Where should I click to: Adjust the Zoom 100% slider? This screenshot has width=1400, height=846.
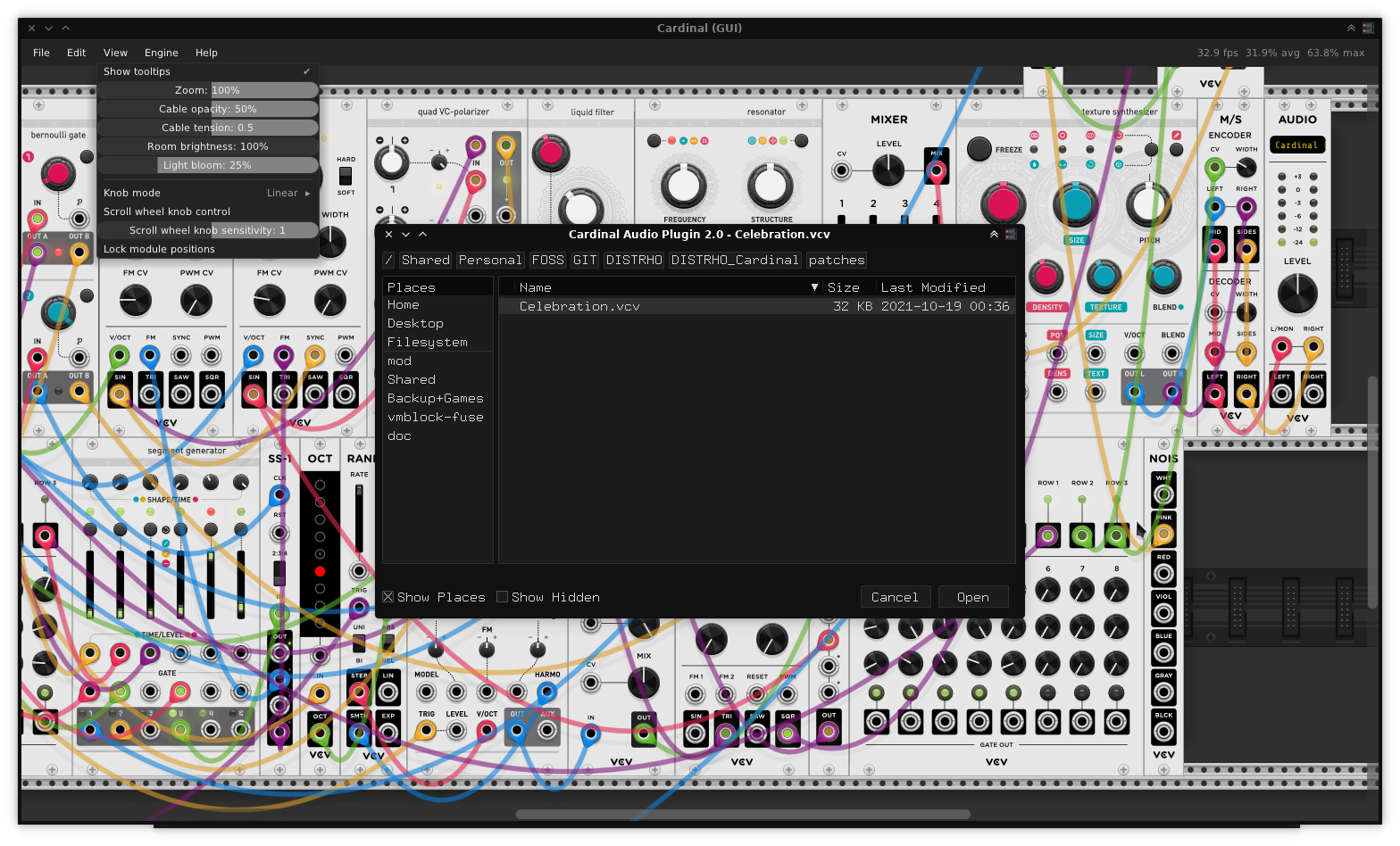(207, 90)
